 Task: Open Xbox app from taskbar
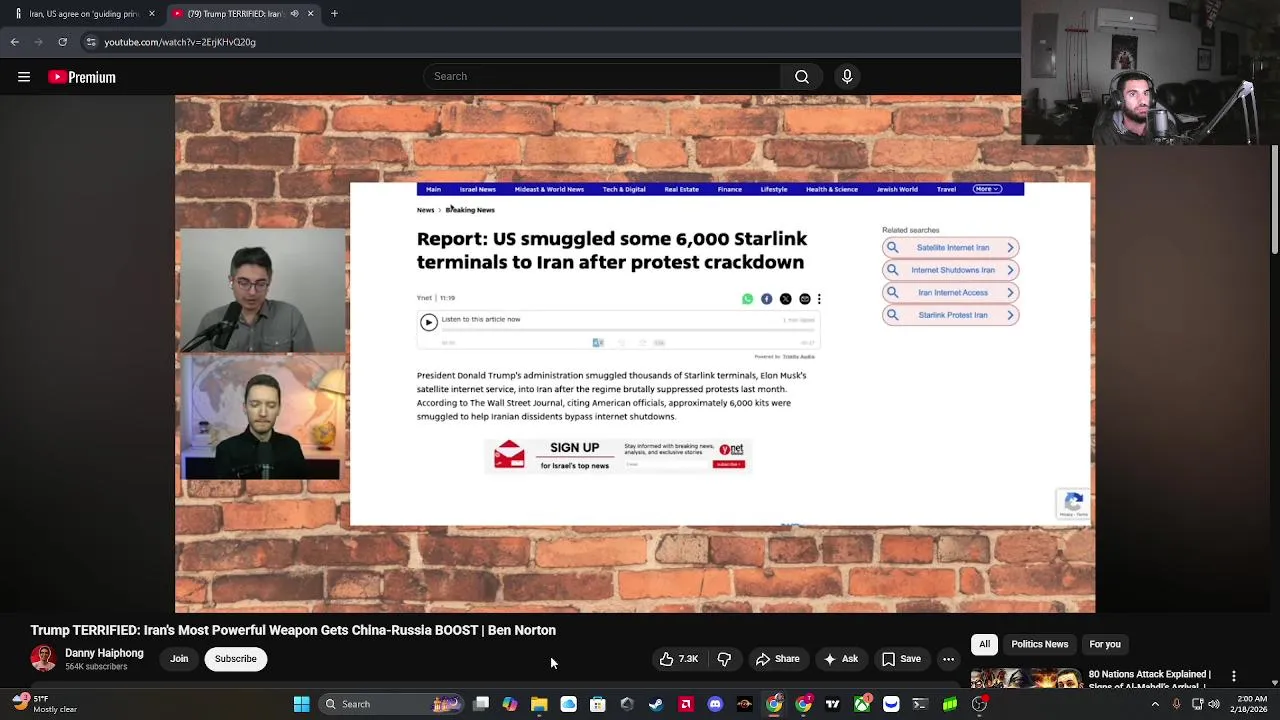tap(862, 704)
